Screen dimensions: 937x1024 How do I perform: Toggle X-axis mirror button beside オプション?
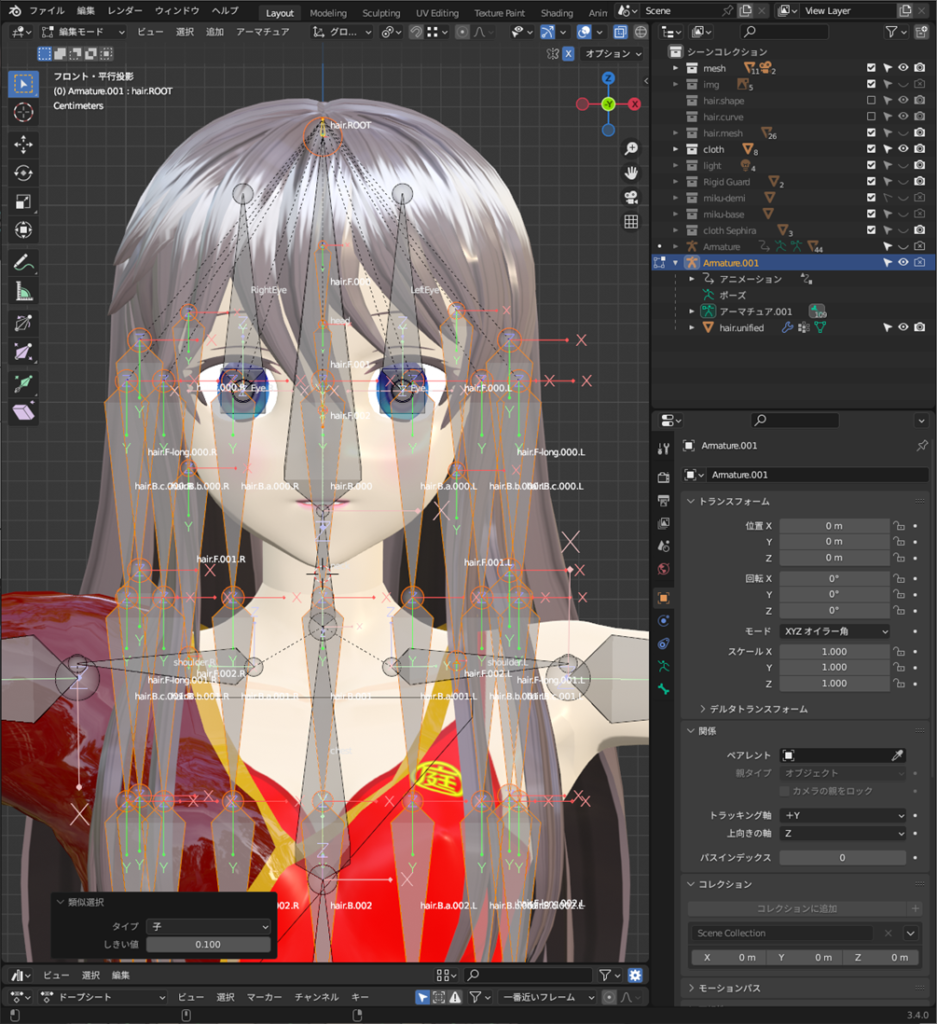[x=568, y=54]
